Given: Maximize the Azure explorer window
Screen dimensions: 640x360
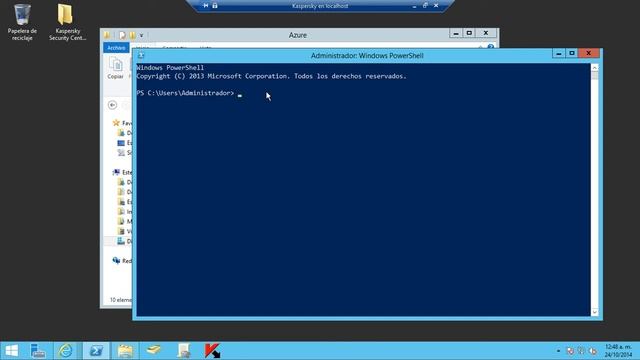Looking at the screenshot, I should (469, 33).
